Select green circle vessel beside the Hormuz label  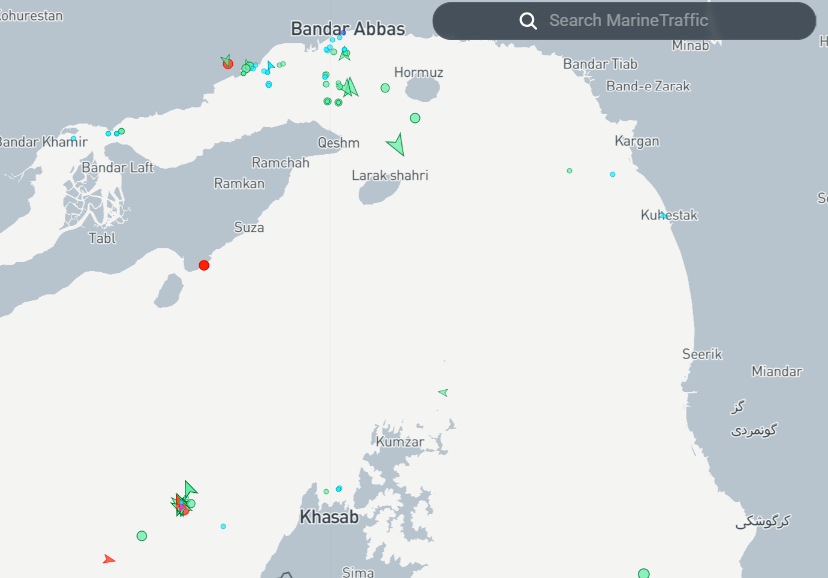(x=385, y=88)
